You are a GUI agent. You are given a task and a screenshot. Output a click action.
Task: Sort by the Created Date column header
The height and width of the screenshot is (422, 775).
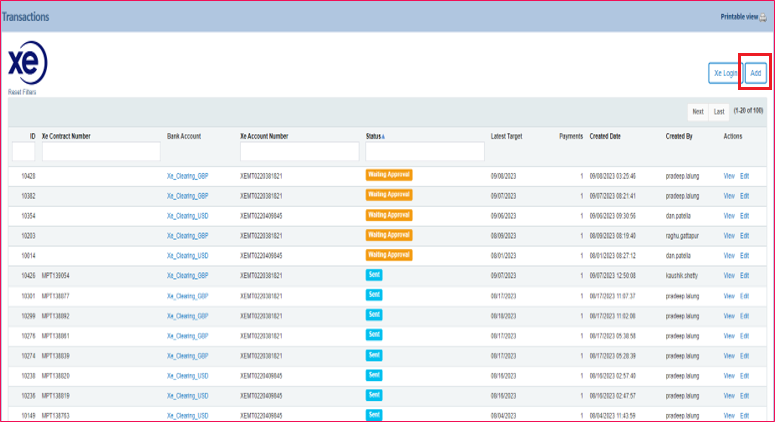point(605,136)
